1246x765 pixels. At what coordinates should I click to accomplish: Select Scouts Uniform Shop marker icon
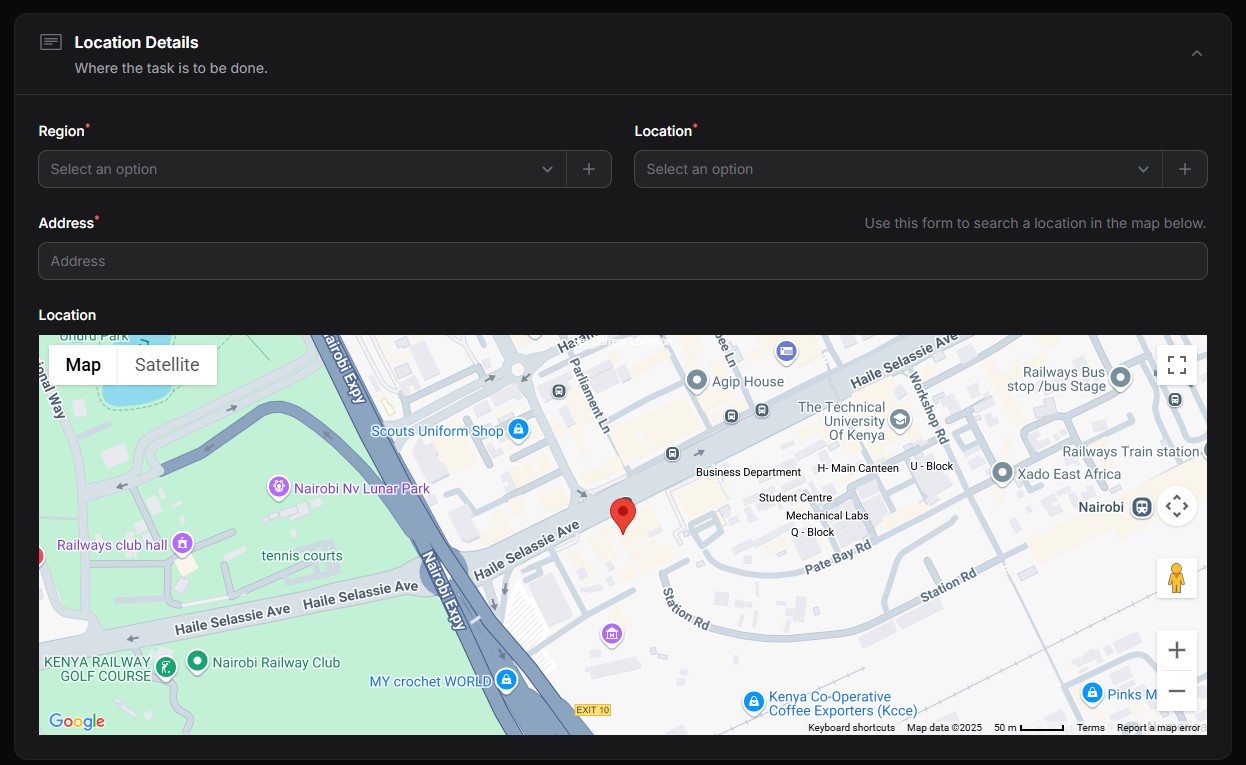[x=517, y=430]
